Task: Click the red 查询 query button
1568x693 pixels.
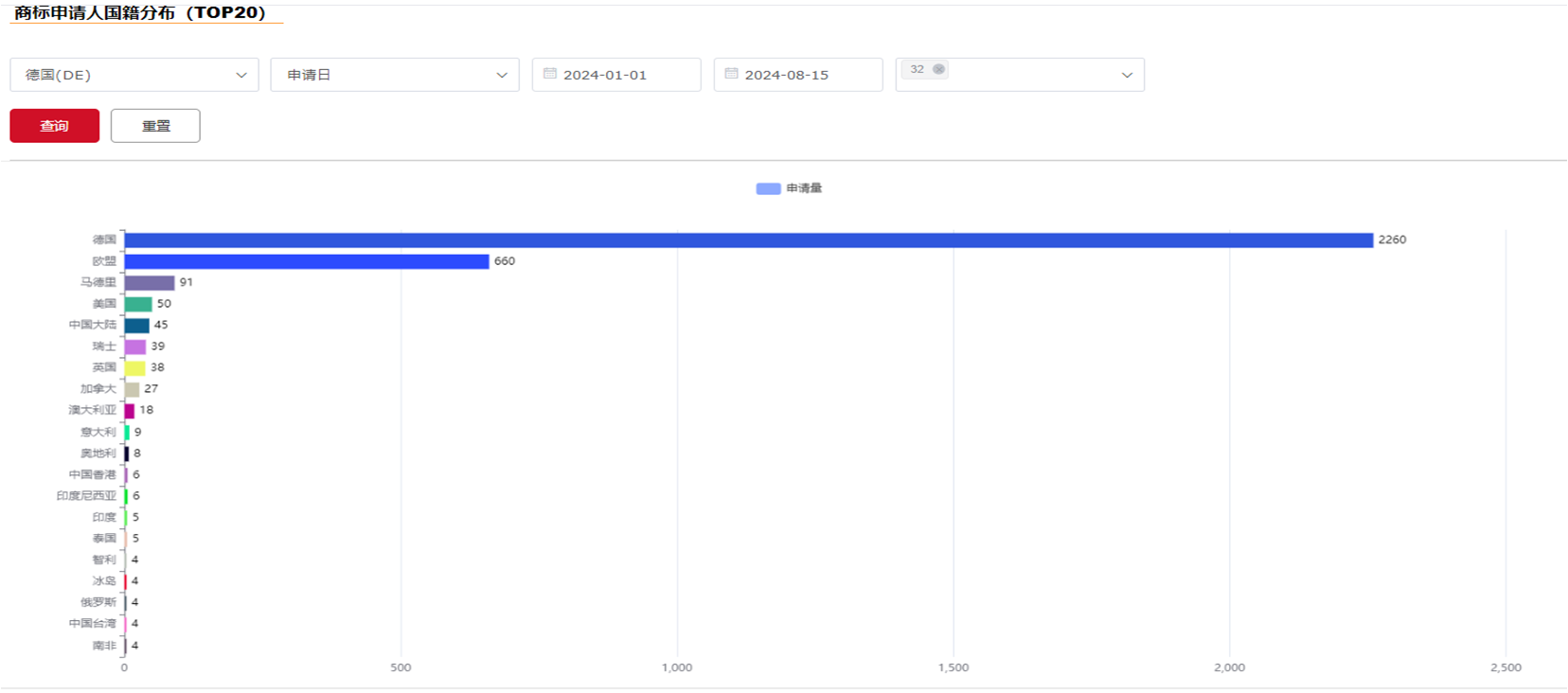Action: (54, 126)
